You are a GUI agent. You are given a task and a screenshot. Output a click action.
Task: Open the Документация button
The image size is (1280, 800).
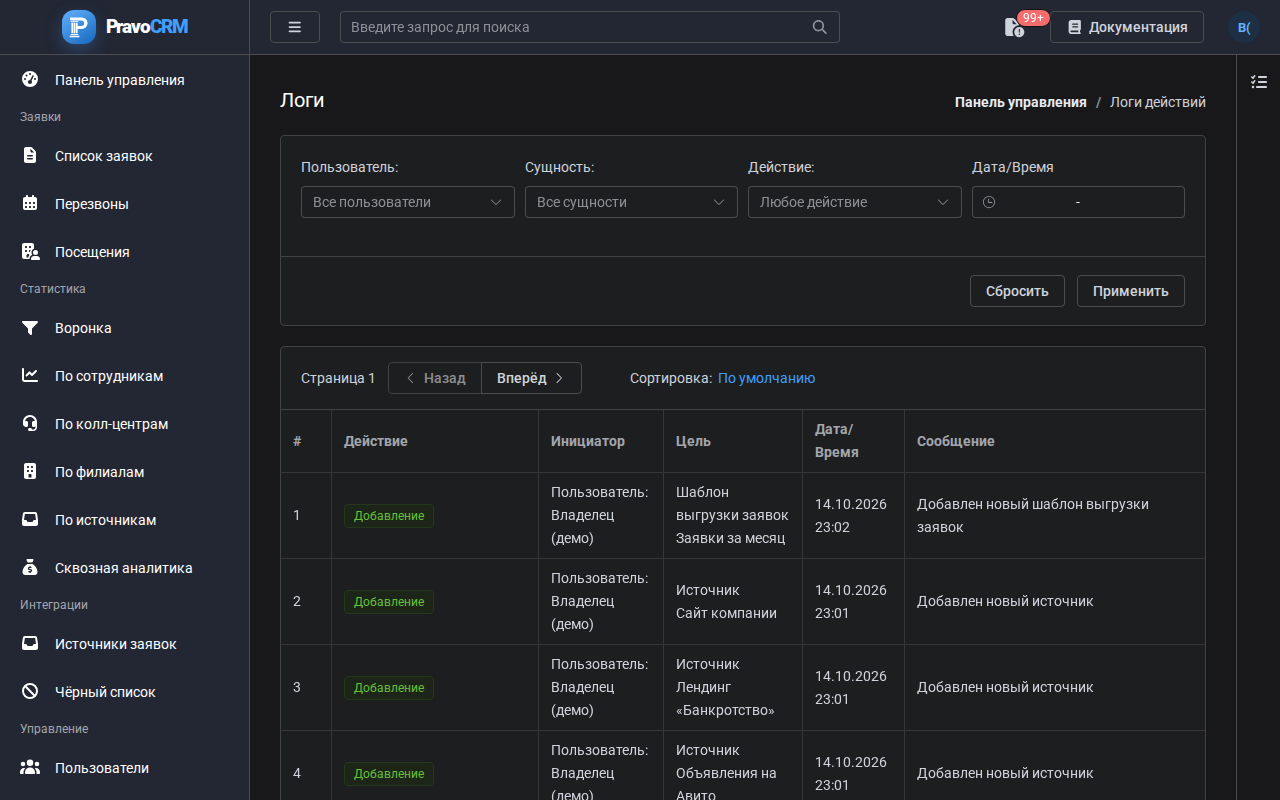pos(1127,27)
